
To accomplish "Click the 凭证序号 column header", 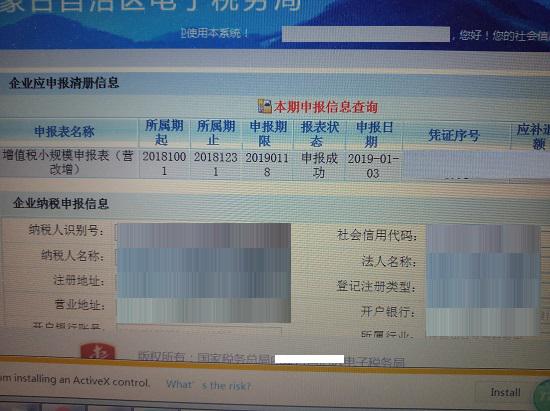I will (454, 135).
